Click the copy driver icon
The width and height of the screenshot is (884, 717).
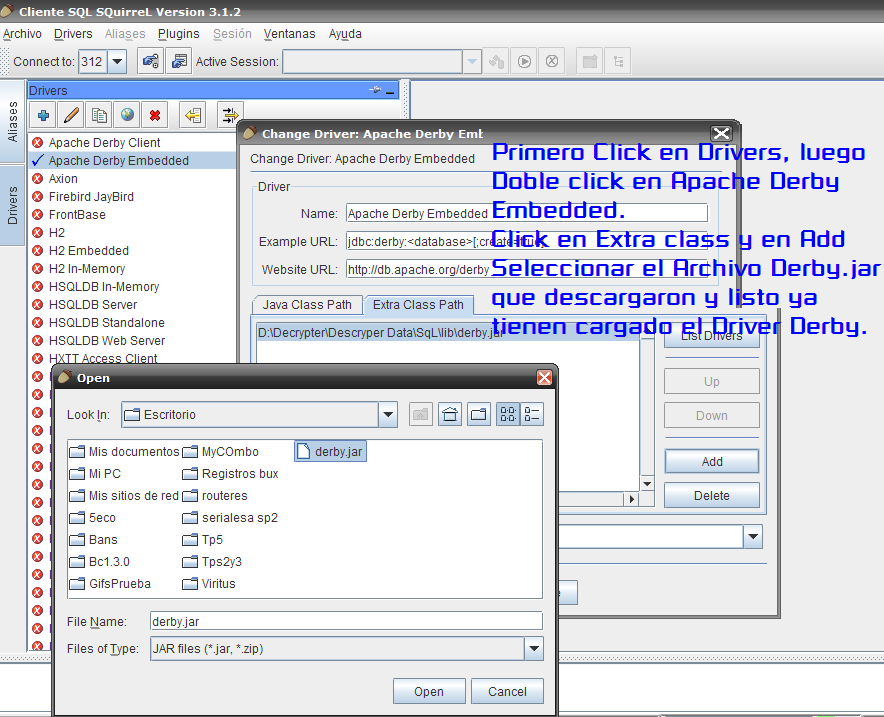99,116
